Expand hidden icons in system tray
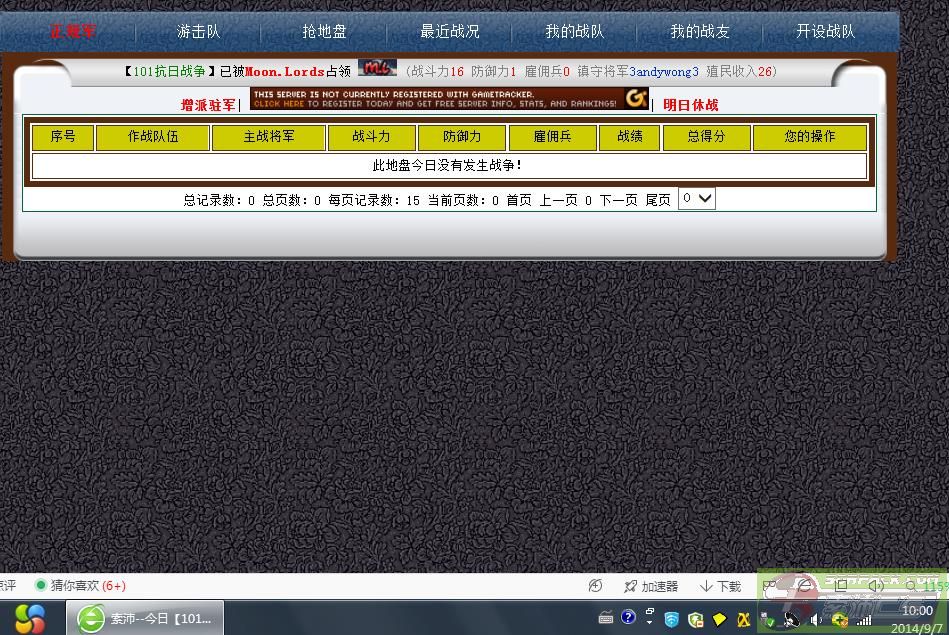Viewport: 949px width, 635px height. click(x=649, y=622)
